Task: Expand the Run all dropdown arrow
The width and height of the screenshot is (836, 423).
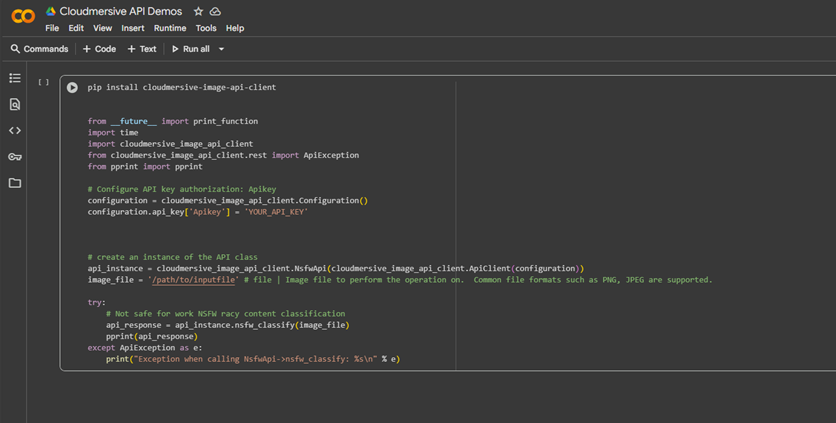Action: [x=221, y=49]
